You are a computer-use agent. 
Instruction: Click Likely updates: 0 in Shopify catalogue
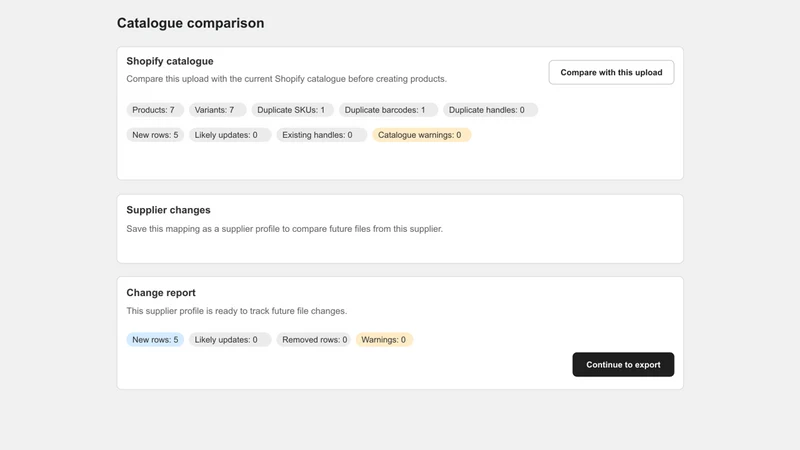click(x=230, y=135)
